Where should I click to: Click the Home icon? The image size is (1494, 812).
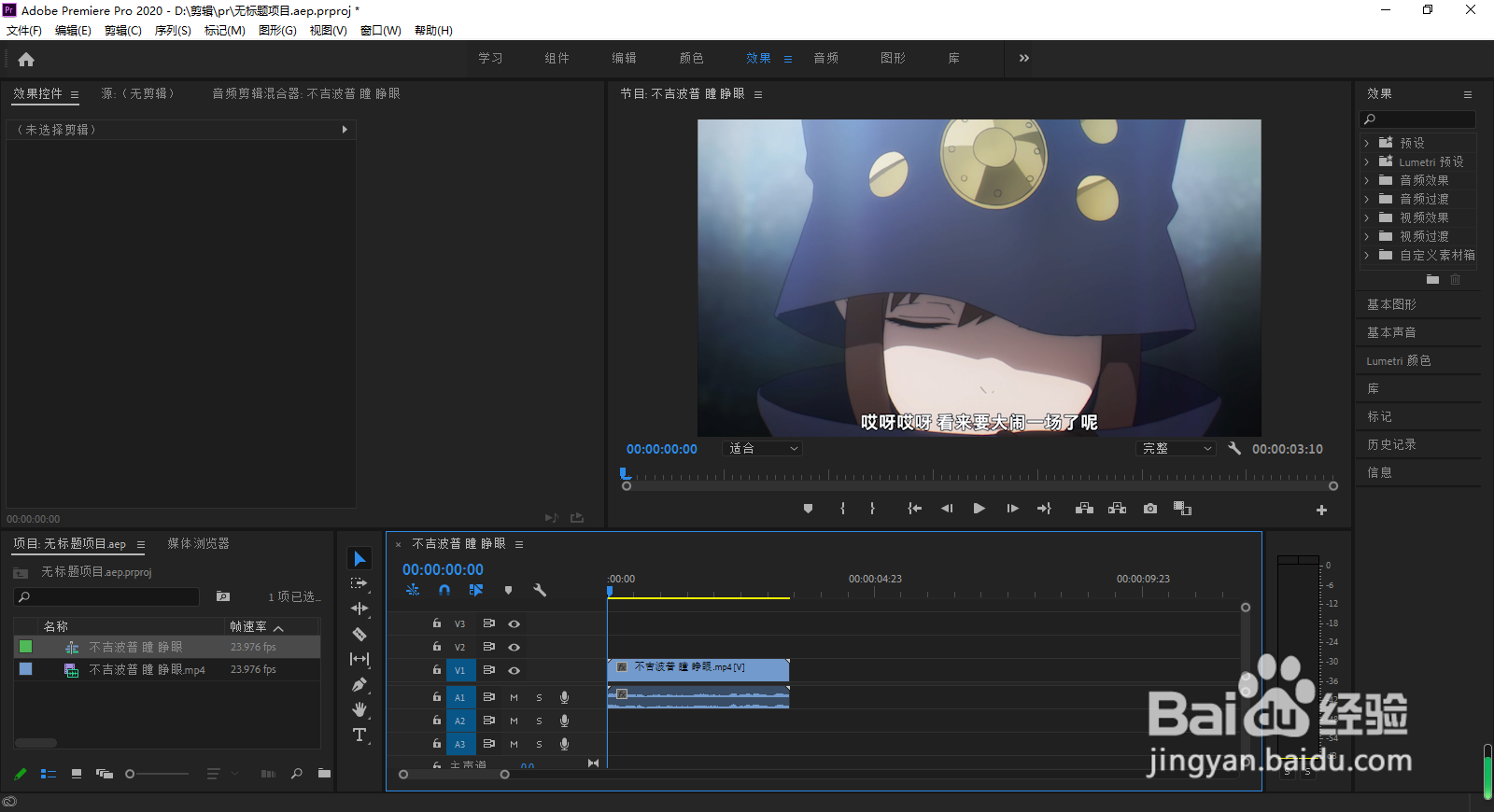(x=26, y=59)
